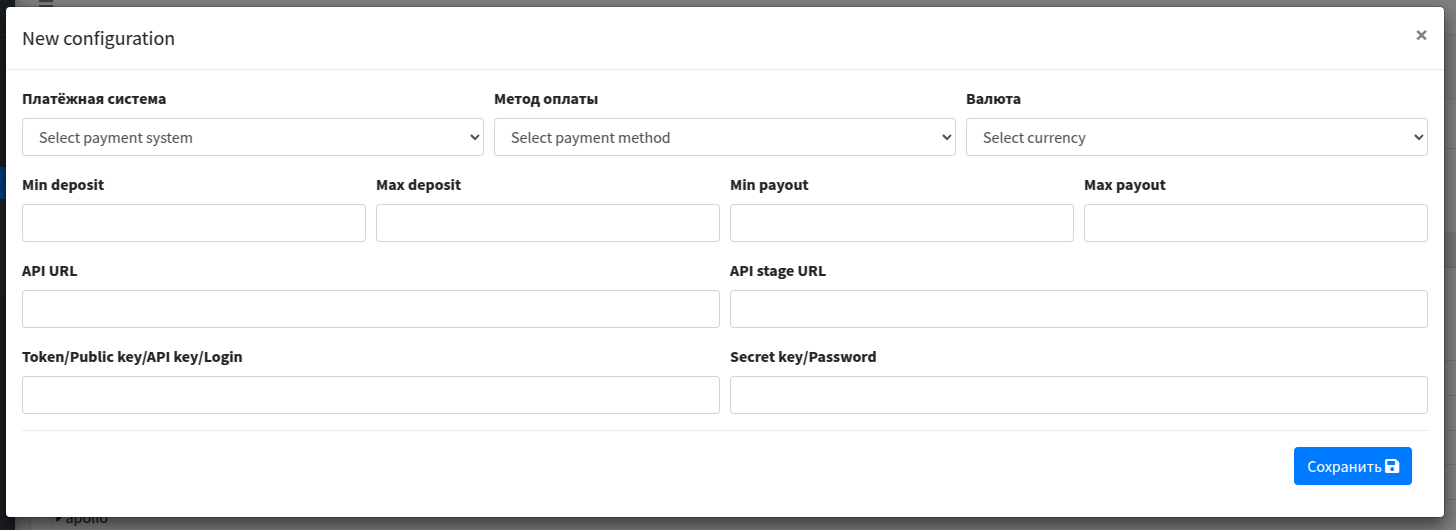Open the Select currency dropdown
The width and height of the screenshot is (1456, 530).
(1196, 138)
